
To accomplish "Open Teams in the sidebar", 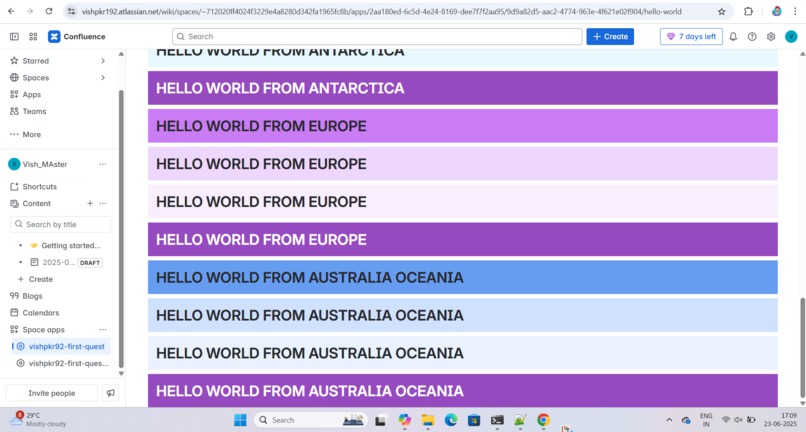I will [x=34, y=111].
